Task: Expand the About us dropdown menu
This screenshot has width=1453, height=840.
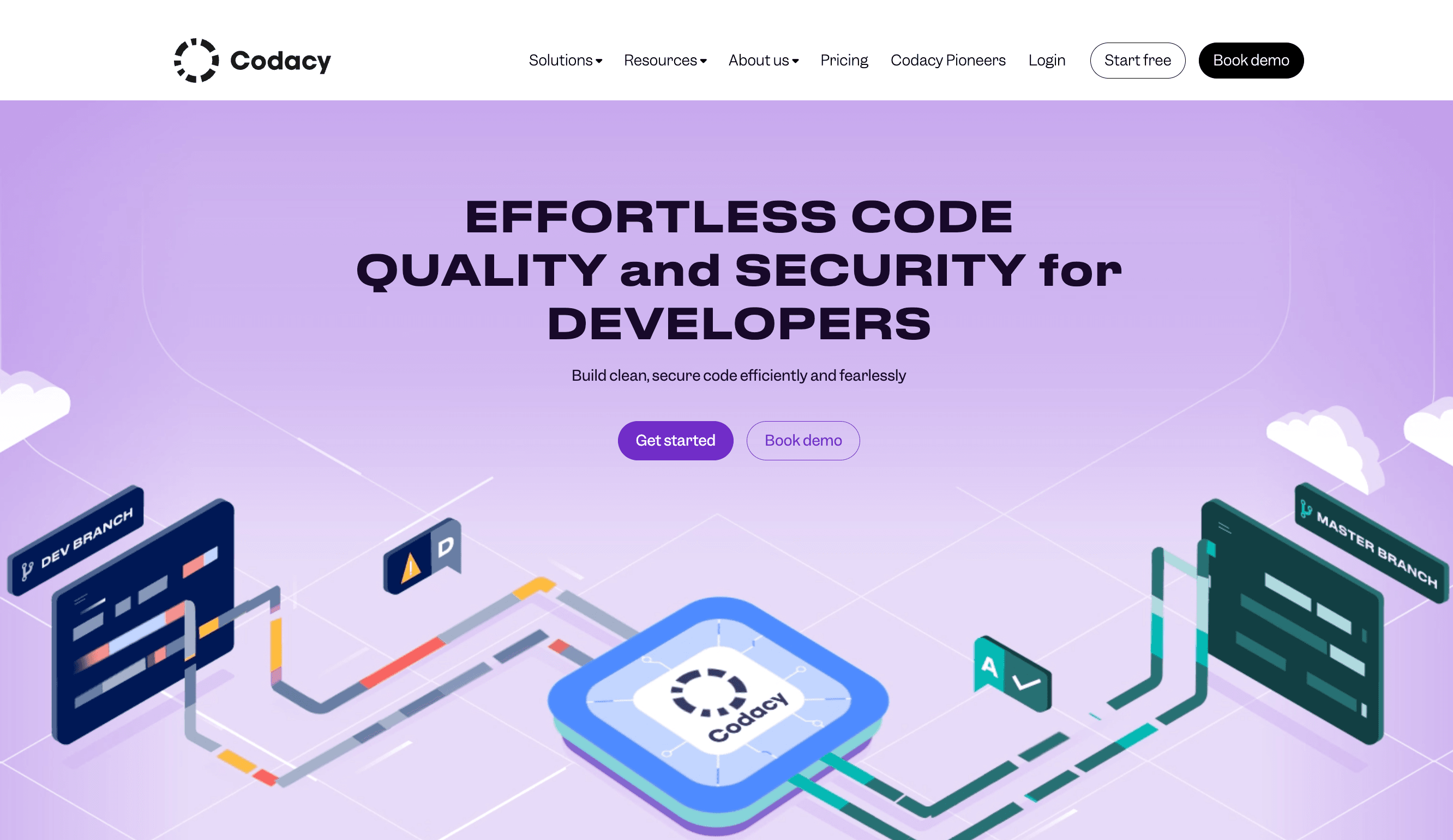Action: (763, 60)
